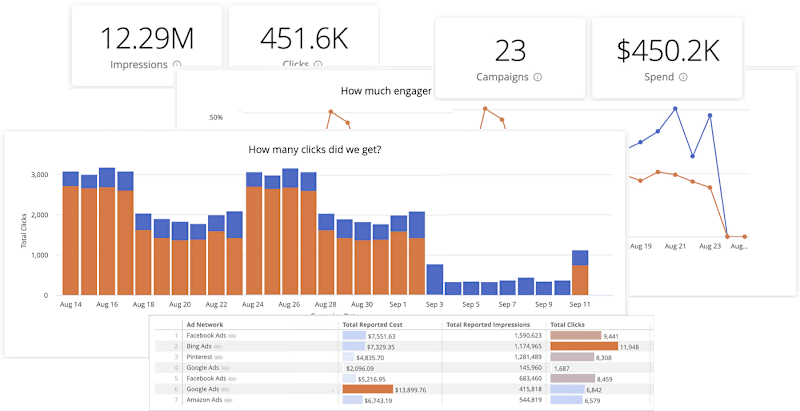This screenshot has height=411, width=800.
Task: Click the 1,590,623 impressions cell
Action: point(529,336)
